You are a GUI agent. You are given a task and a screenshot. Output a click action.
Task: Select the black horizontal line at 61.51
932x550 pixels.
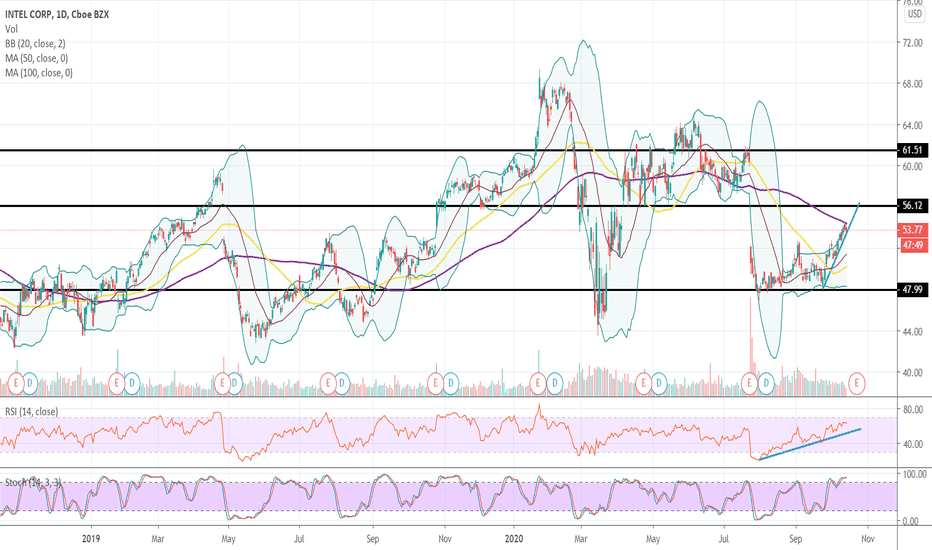448,150
